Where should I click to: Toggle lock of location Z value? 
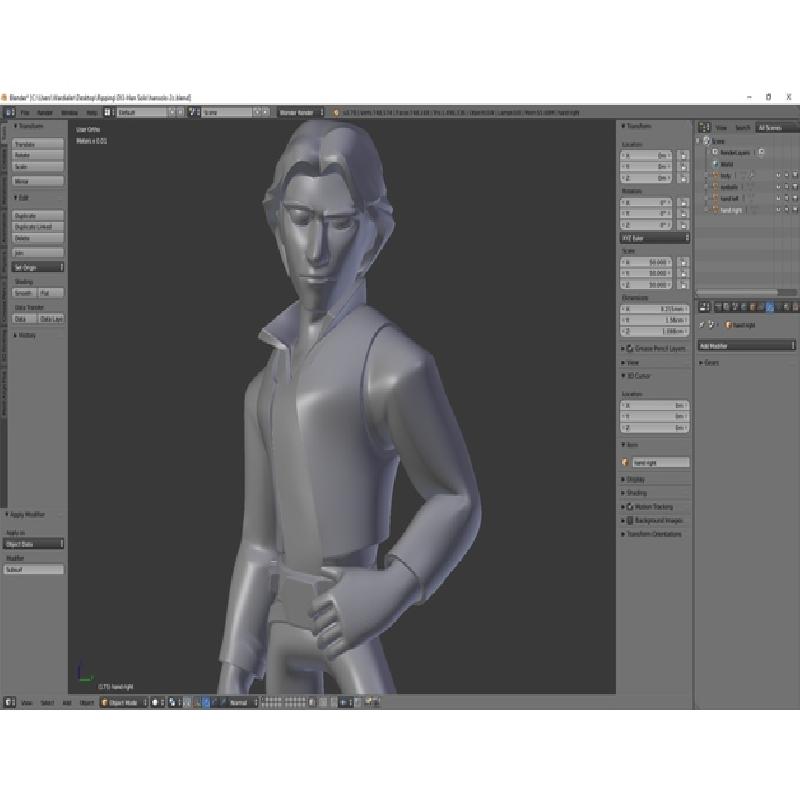(x=684, y=178)
